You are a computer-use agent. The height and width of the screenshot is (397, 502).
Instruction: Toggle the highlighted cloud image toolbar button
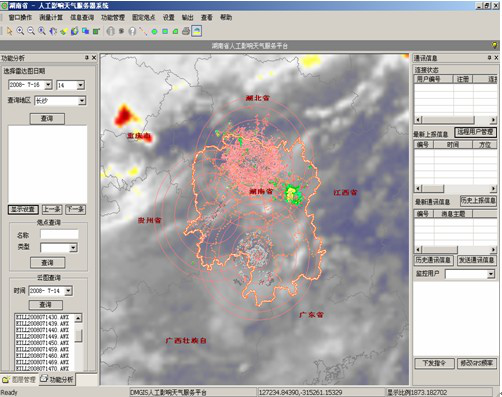click(197, 31)
